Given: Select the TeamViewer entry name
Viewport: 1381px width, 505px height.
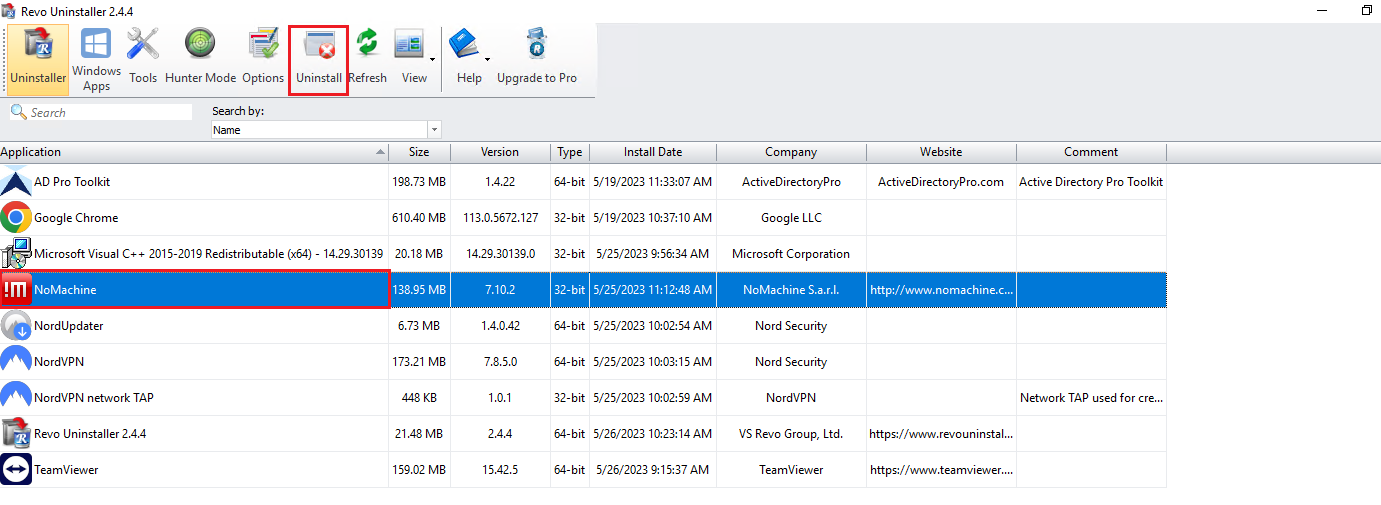Looking at the screenshot, I should (66, 470).
